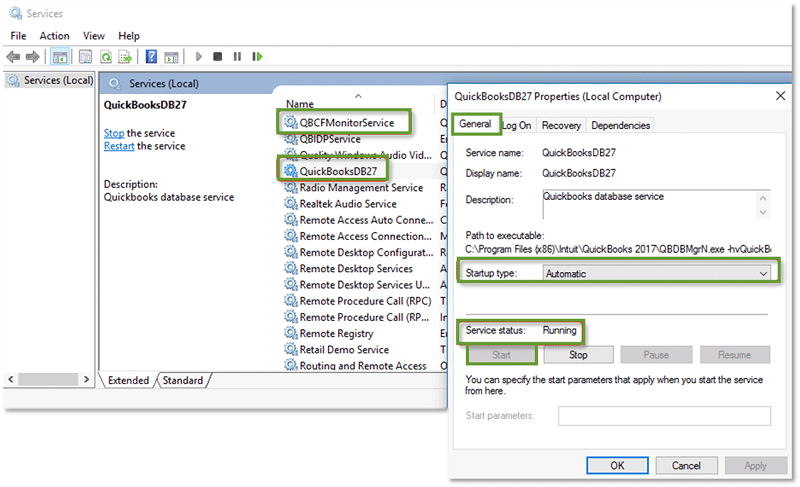Switch to the Dependencies tab
Image resolution: width=800 pixels, height=487 pixels.
[620, 125]
